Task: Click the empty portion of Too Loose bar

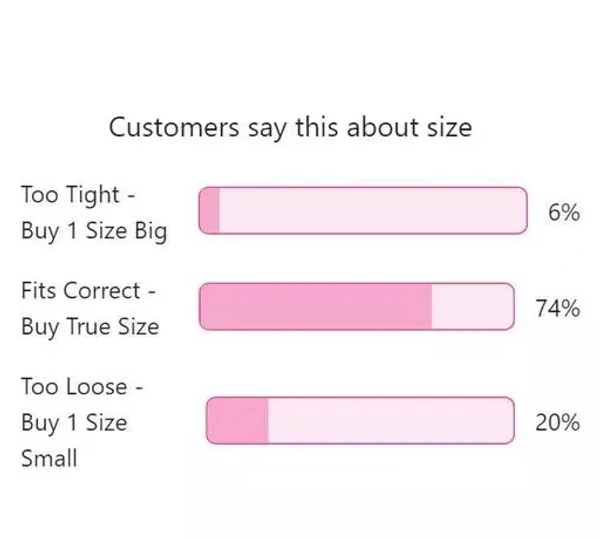Action: tap(390, 421)
